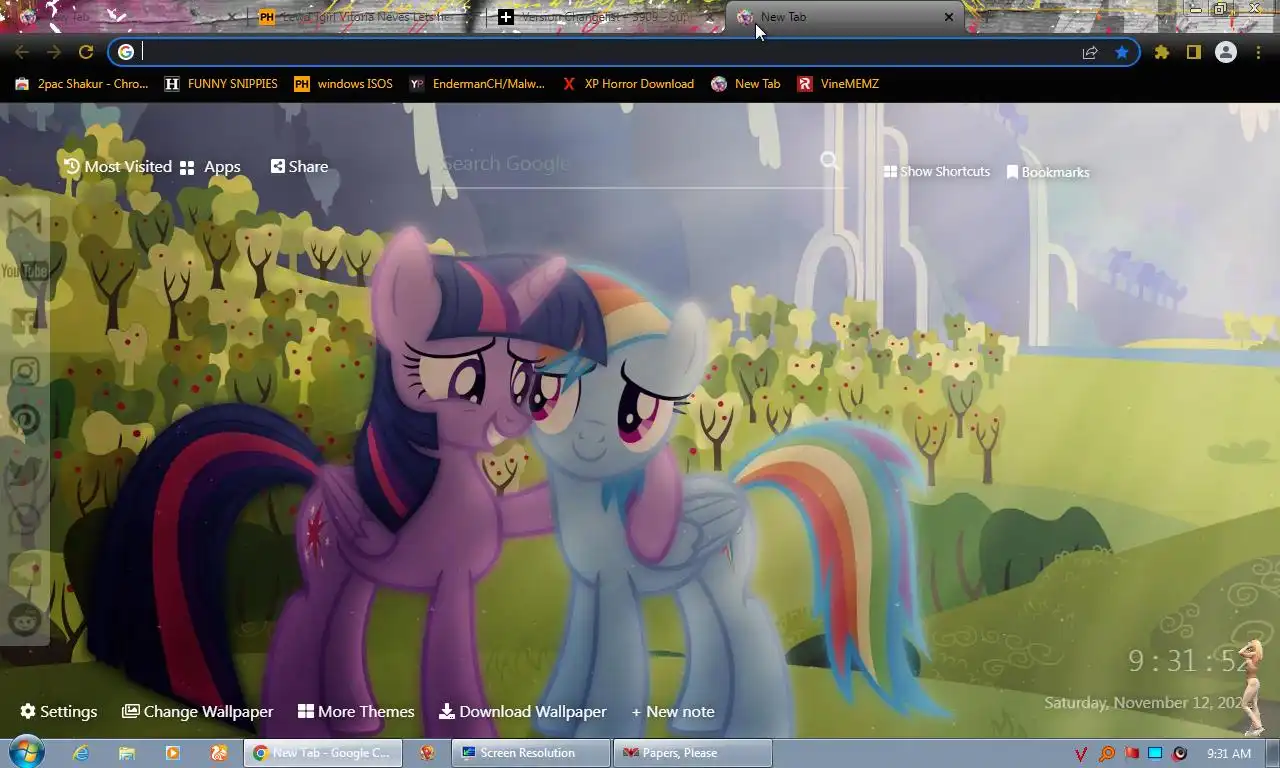Switch to the first browser tab

pyautogui.click(x=125, y=17)
